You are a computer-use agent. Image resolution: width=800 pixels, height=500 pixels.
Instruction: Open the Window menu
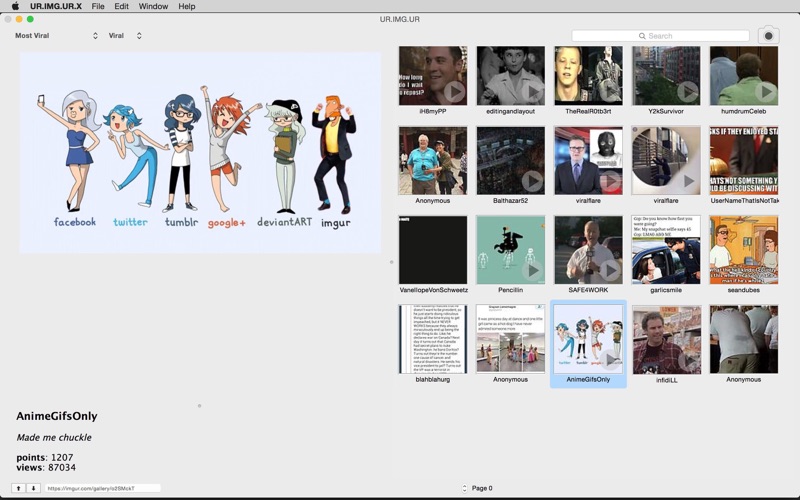coord(153,6)
